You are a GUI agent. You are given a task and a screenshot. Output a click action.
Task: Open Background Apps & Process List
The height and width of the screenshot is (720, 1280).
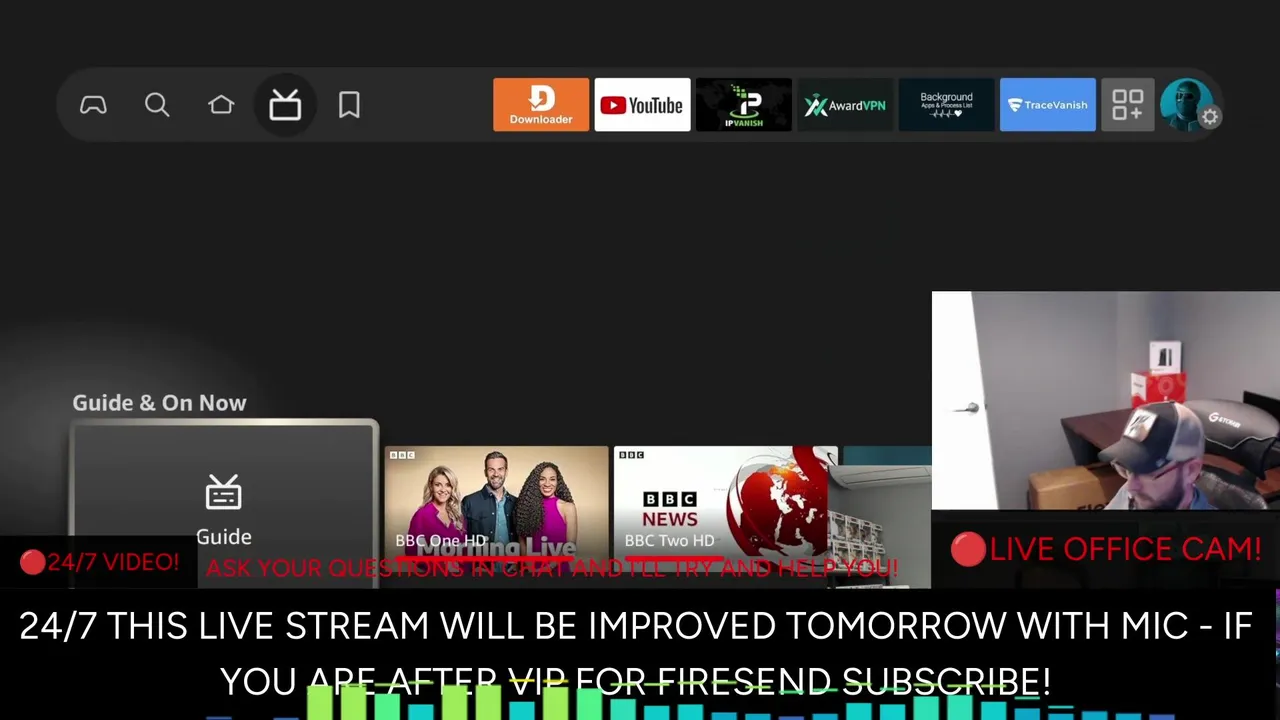point(946,105)
